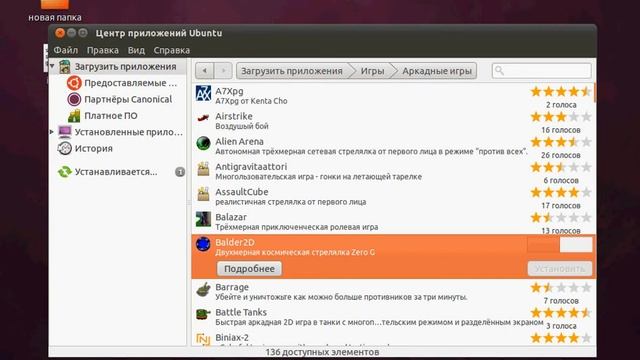Image resolution: width=640 pixels, height=360 pixels.
Task: Click the Игры breadcrumb
Action: [x=372, y=71]
